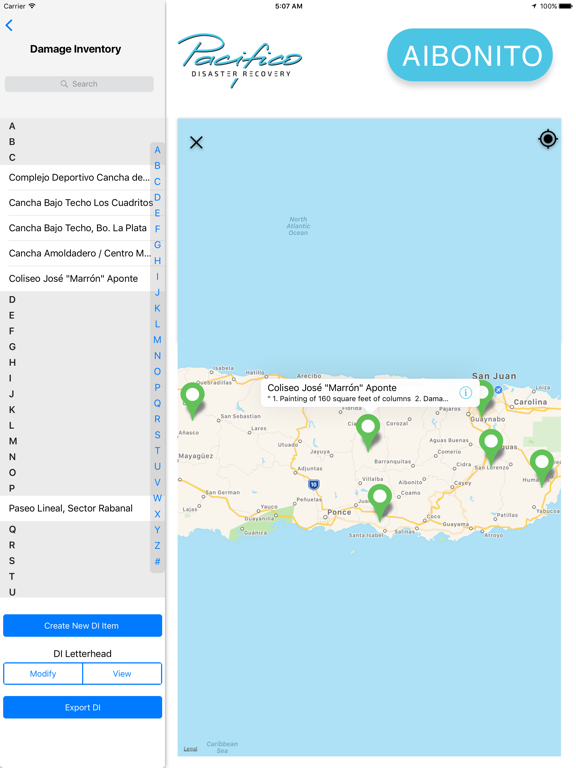This screenshot has width=576, height=768.
Task: Select the green map pin near Quebradillas
Action: coord(192,400)
